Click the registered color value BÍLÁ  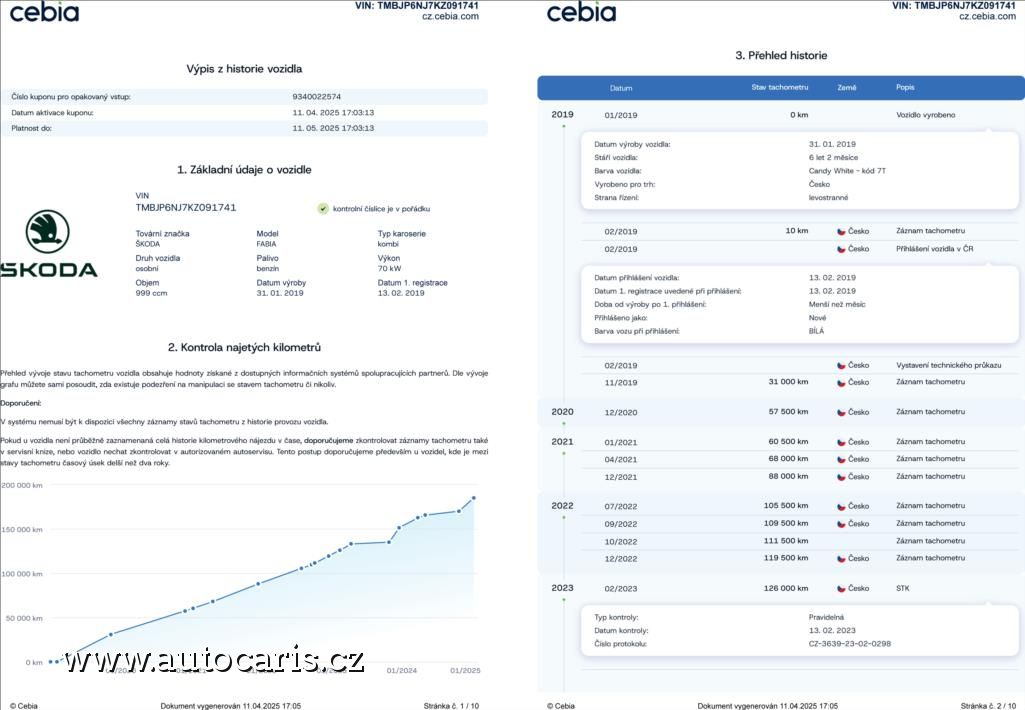pos(816,331)
